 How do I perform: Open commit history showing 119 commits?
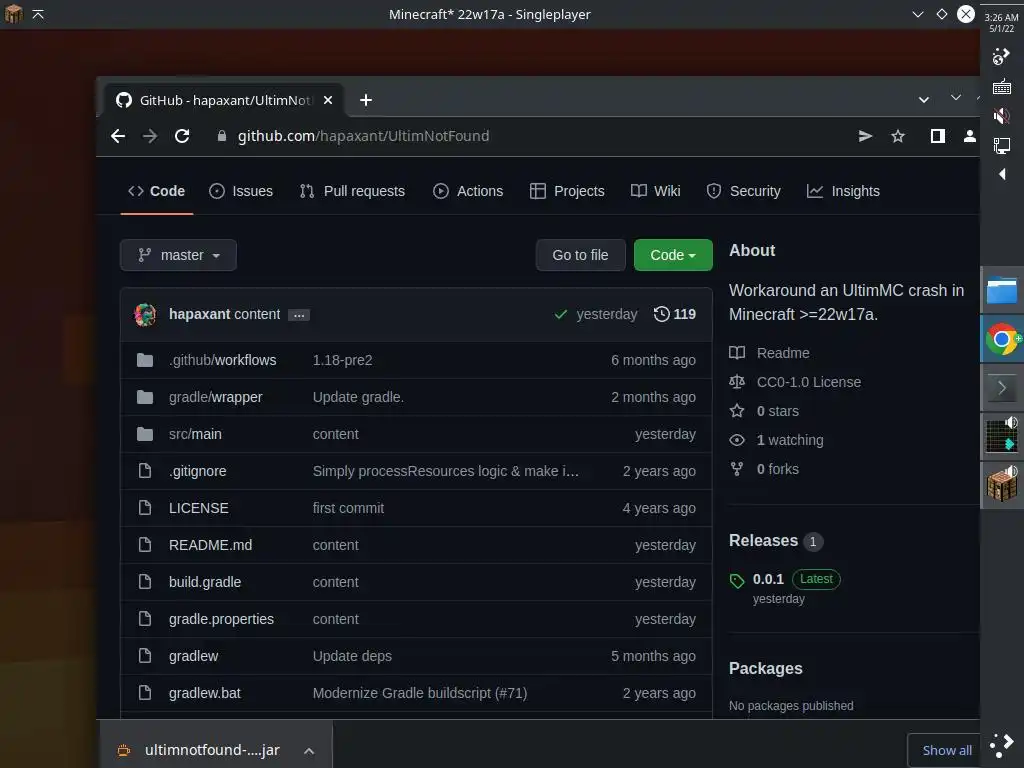coord(675,314)
